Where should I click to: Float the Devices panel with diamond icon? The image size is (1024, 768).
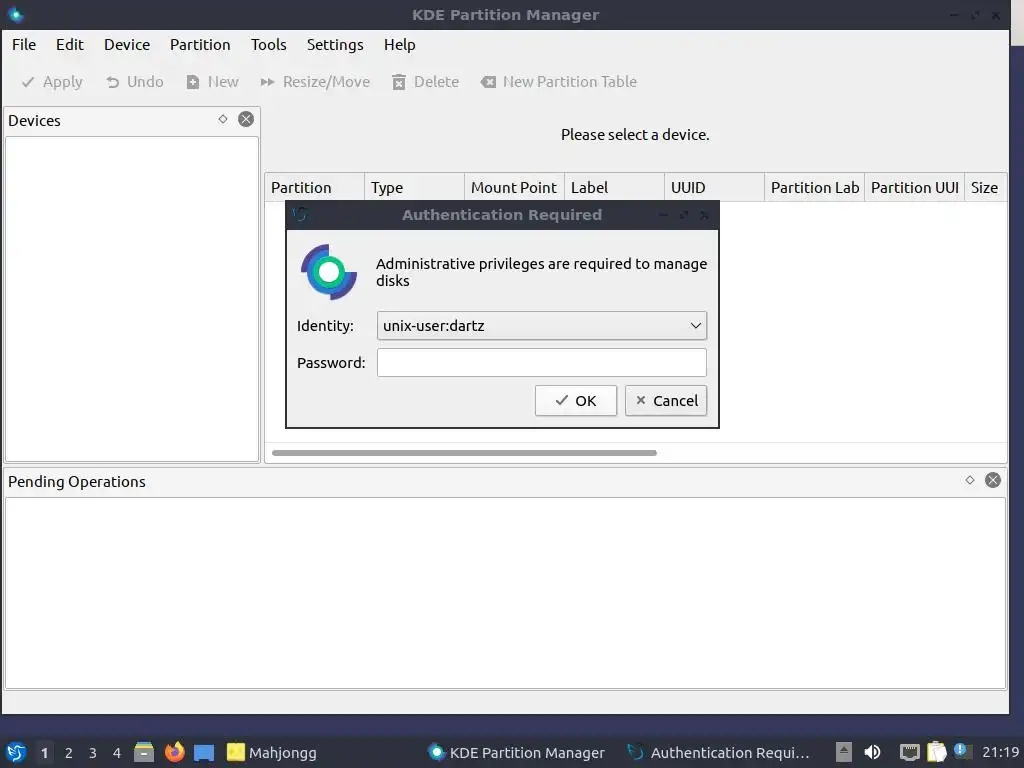point(223,119)
